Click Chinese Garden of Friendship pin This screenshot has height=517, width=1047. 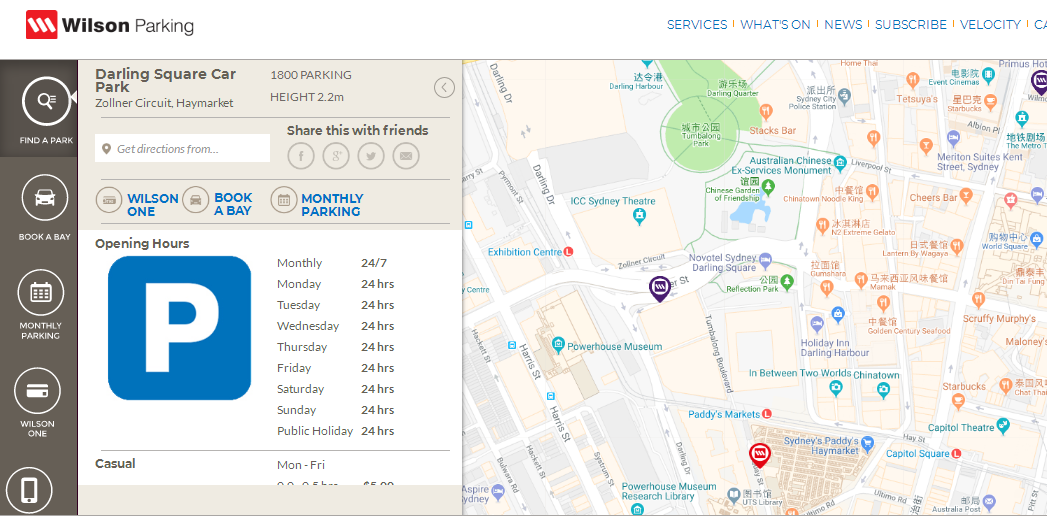pos(769,186)
